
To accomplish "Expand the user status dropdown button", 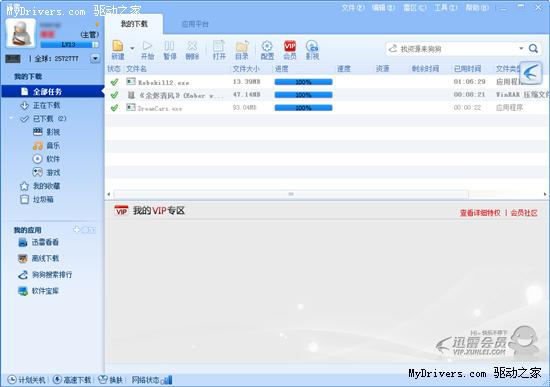I will (95, 58).
